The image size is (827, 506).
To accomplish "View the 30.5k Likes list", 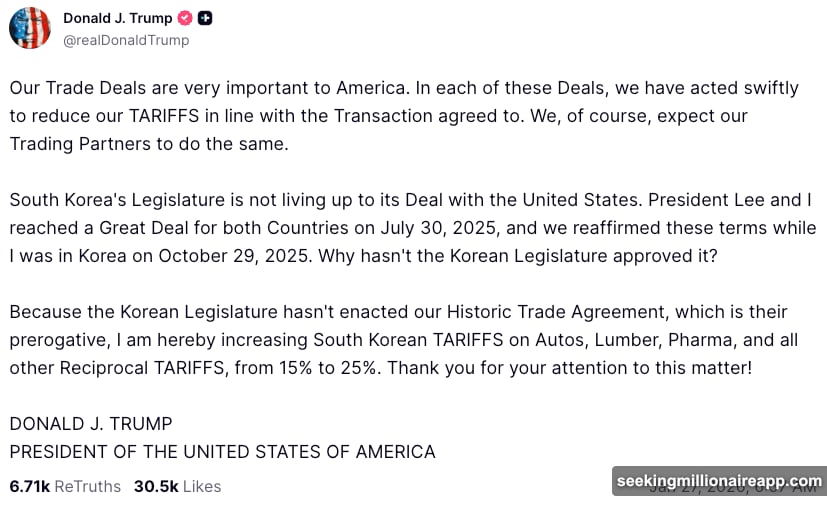I will [x=177, y=487].
